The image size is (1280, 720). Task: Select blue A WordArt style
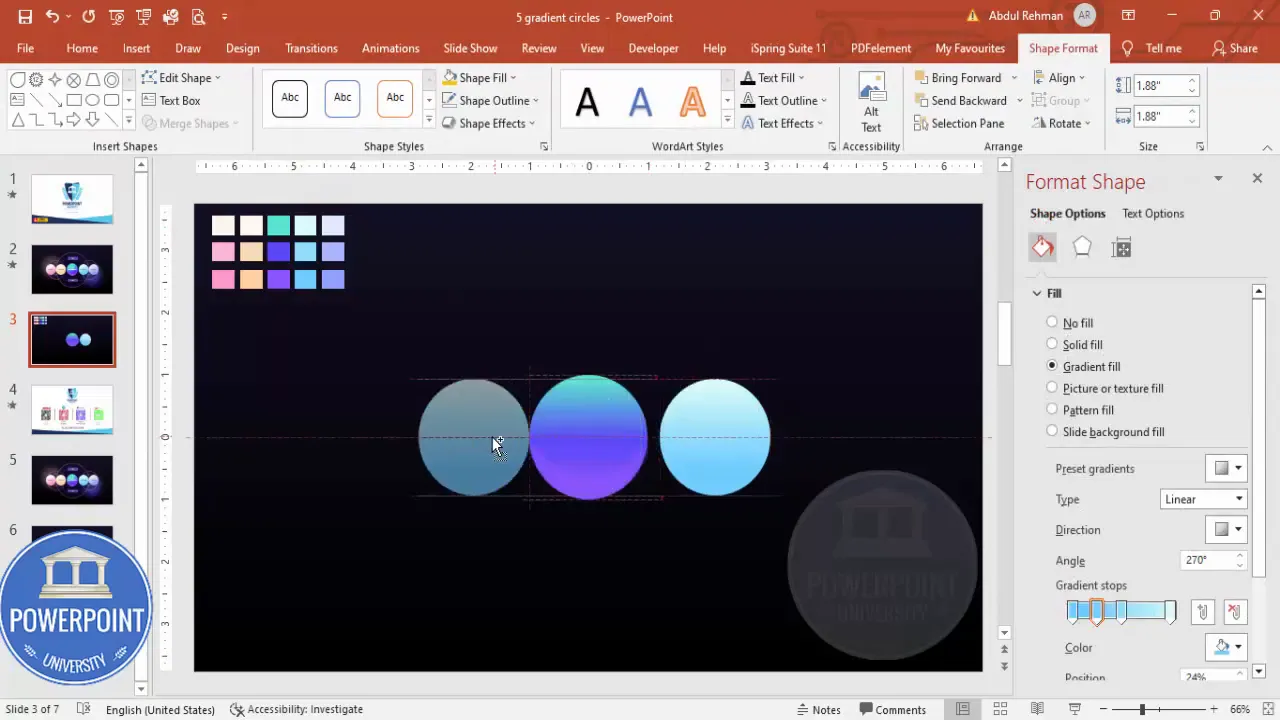click(x=640, y=100)
